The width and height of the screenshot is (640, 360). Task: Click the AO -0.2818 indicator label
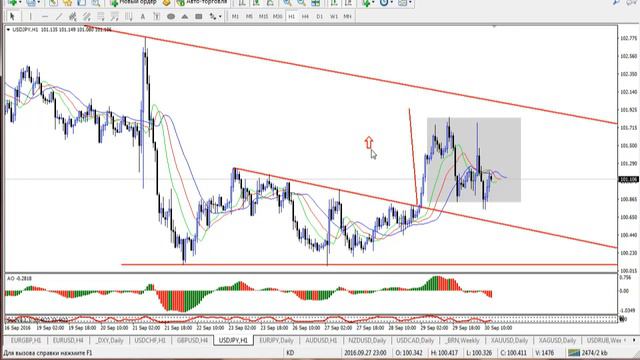click(19, 278)
